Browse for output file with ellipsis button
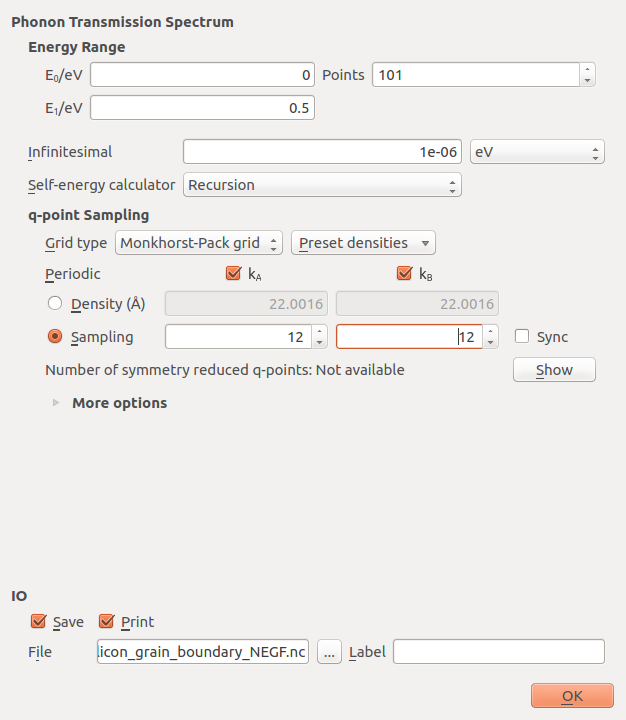Image resolution: width=626 pixels, height=720 pixels. (329, 652)
